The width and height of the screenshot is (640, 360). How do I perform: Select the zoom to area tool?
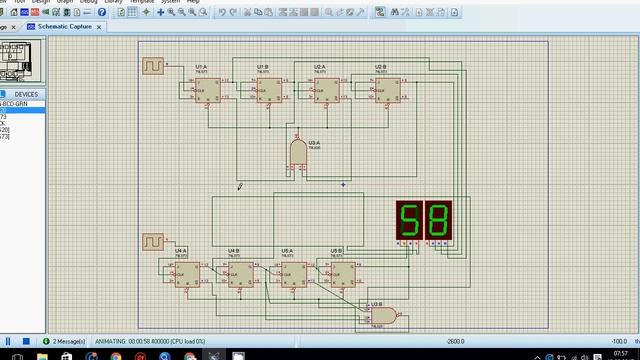[x=203, y=12]
